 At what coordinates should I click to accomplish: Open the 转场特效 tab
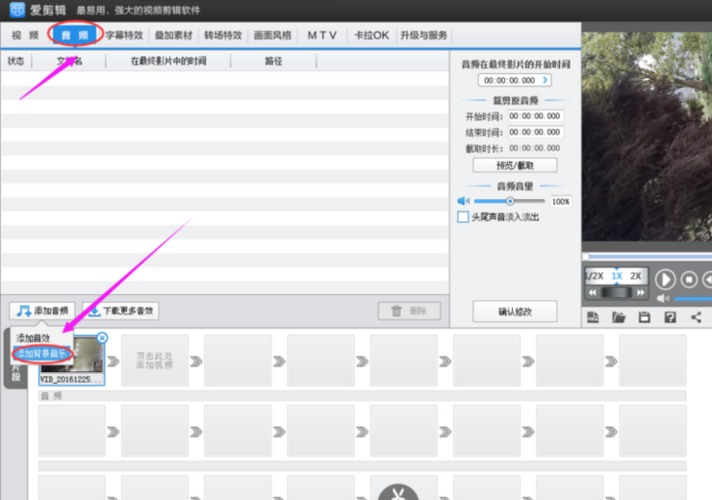pyautogui.click(x=222, y=35)
